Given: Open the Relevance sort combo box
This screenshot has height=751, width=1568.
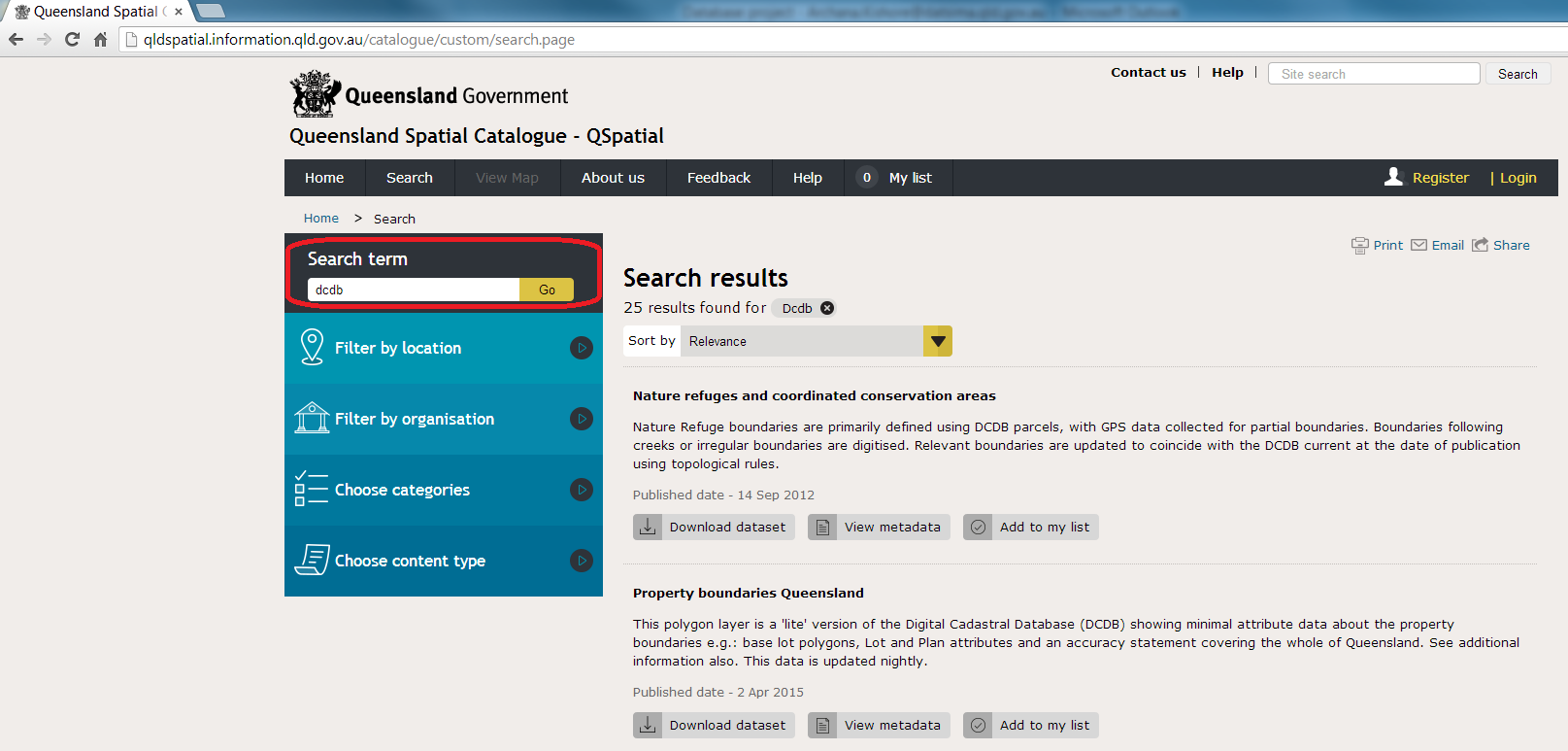Looking at the screenshot, I should click(x=817, y=341).
